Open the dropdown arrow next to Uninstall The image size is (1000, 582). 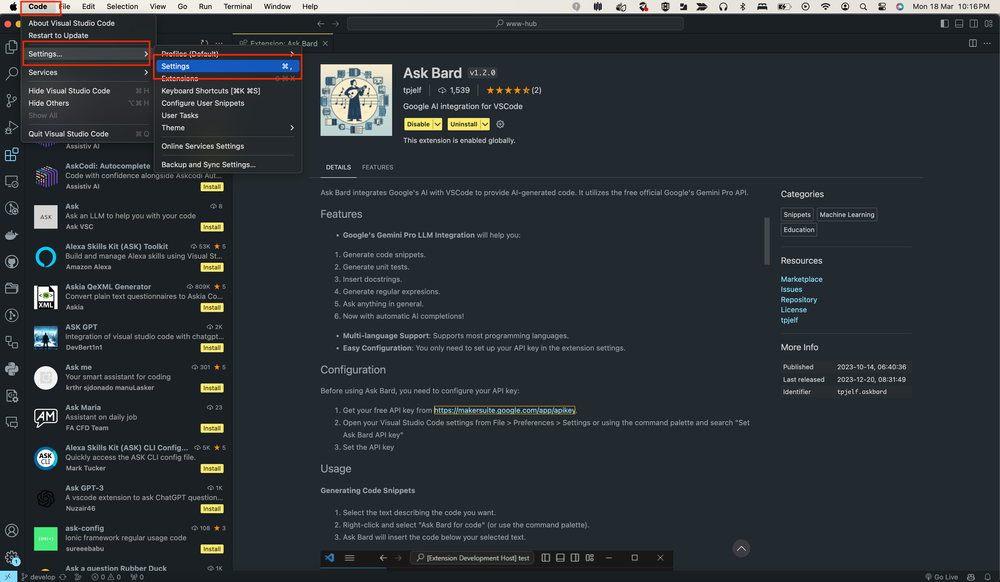(x=485, y=124)
